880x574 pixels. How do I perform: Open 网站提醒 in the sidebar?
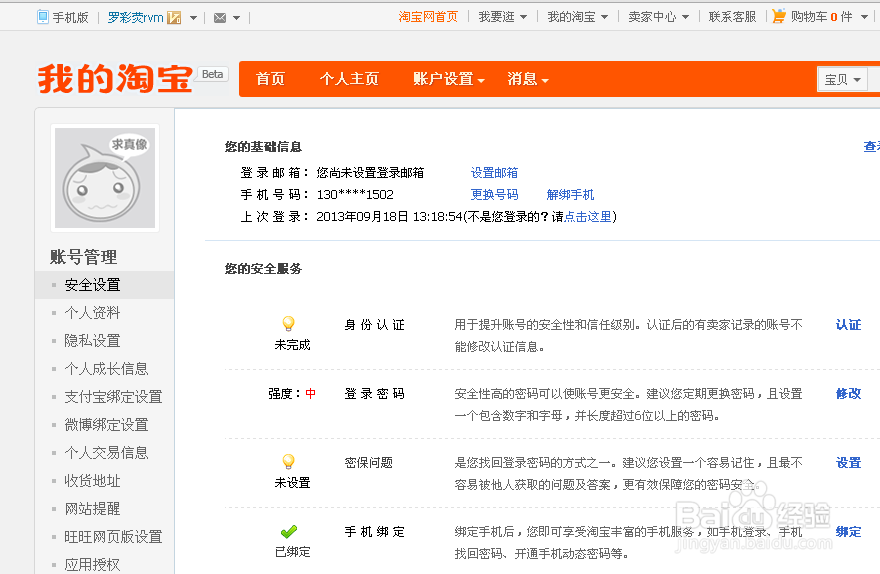[x=93, y=509]
